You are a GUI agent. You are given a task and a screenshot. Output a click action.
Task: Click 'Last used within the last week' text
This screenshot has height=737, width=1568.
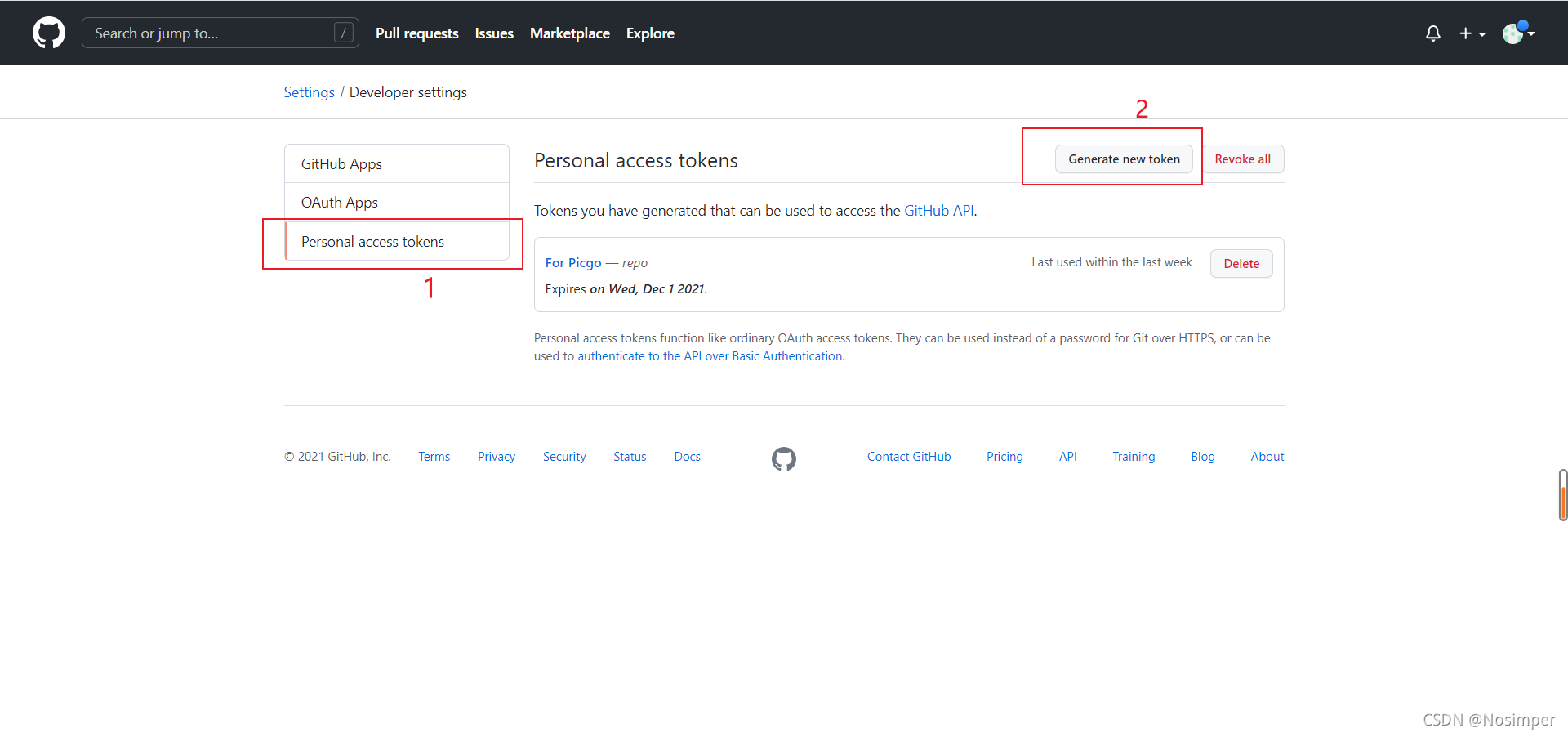click(x=1111, y=262)
